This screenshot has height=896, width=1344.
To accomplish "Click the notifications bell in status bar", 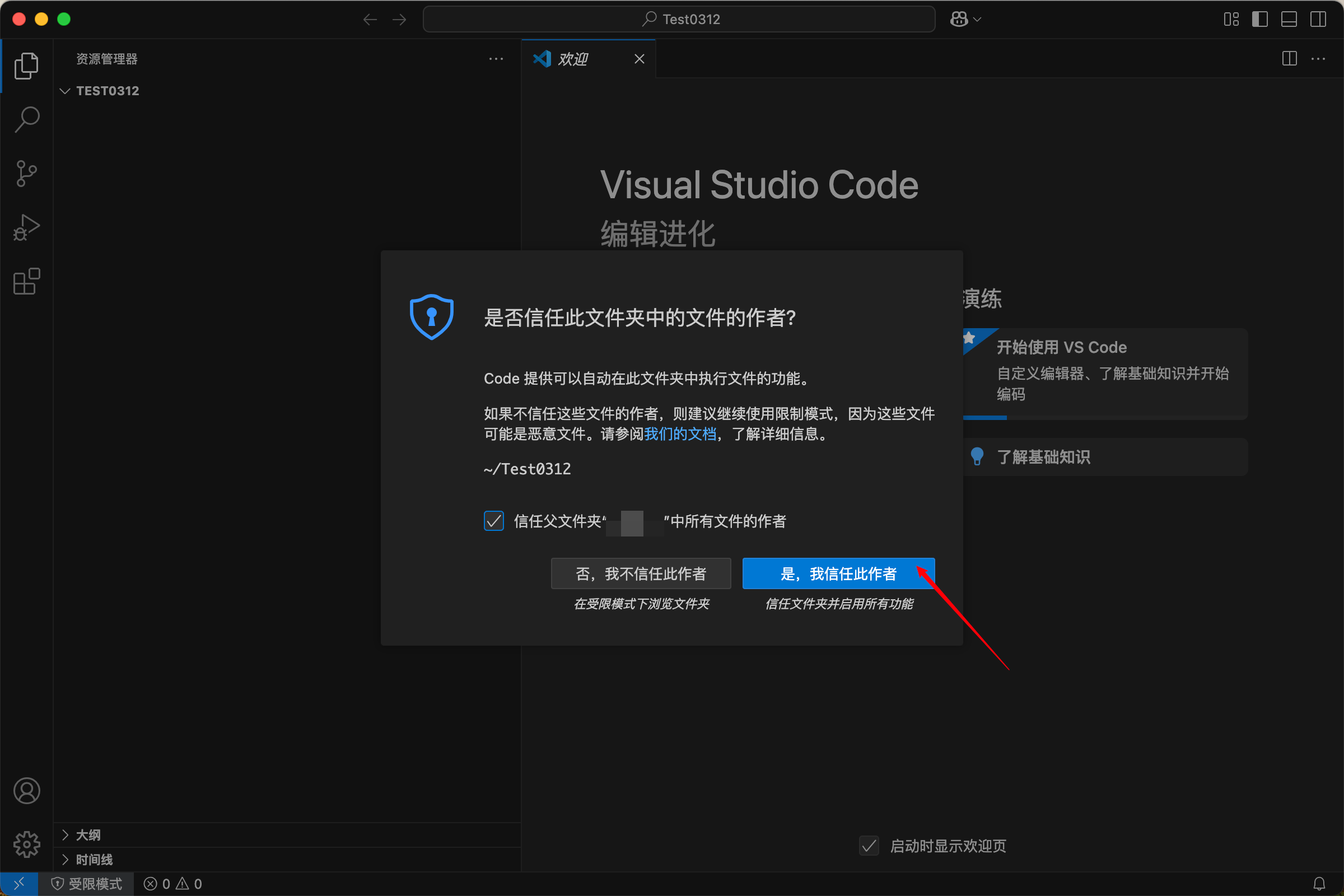I will (x=1319, y=884).
